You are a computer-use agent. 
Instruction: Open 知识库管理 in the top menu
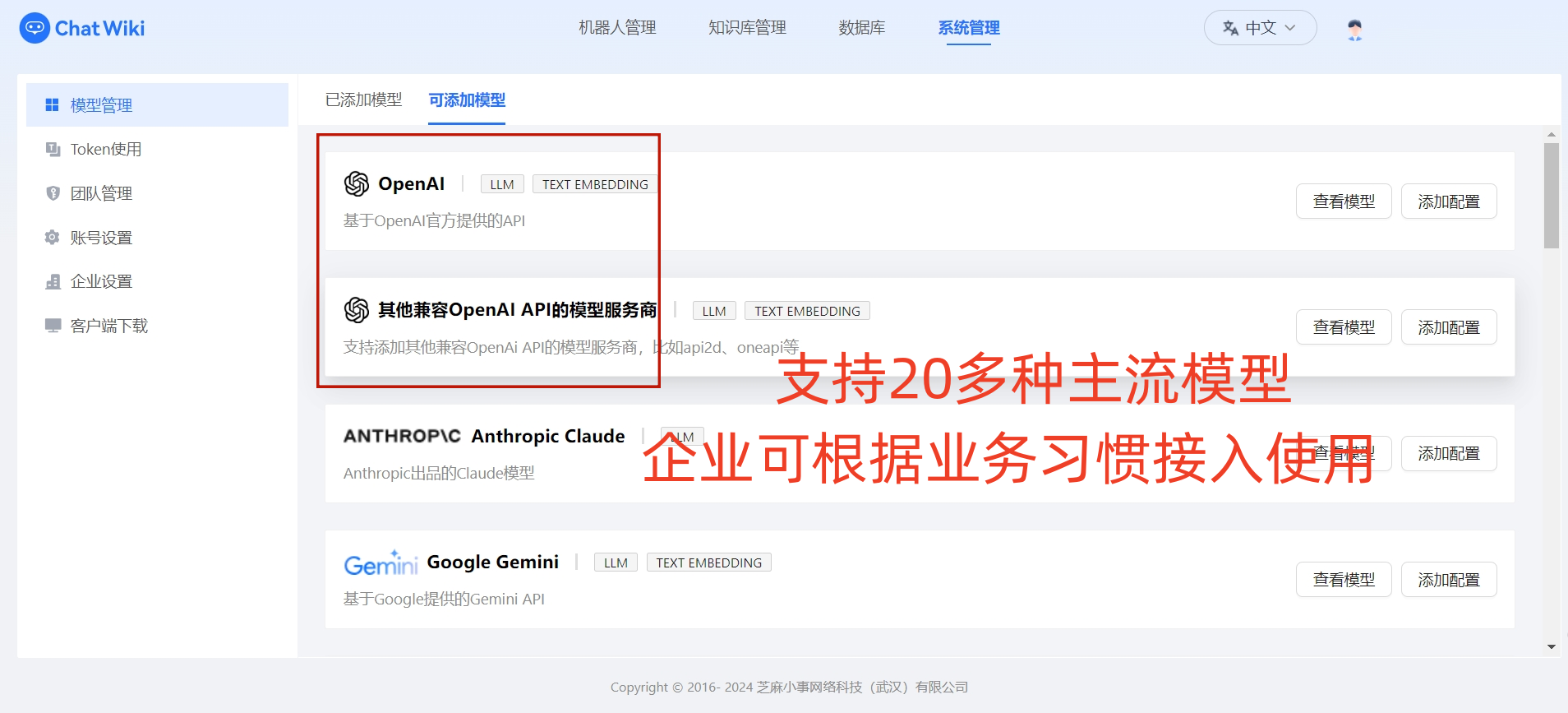pos(747,28)
